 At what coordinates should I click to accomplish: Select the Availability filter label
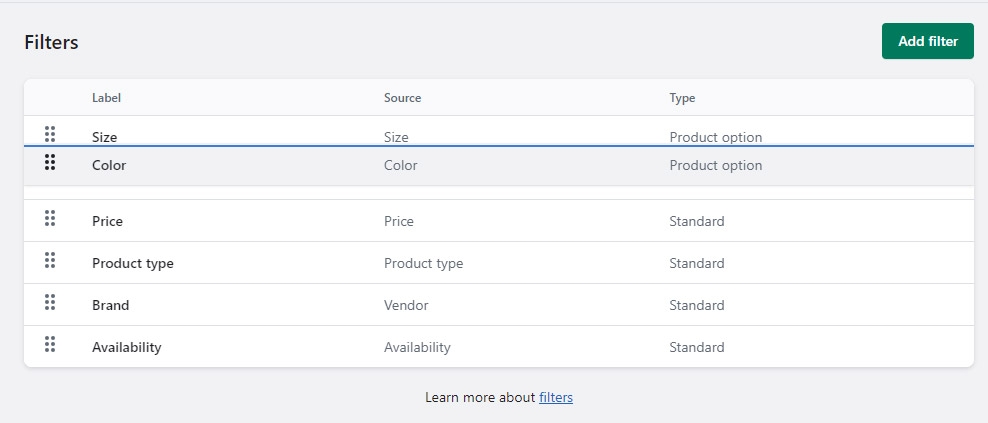pyautogui.click(x=126, y=347)
